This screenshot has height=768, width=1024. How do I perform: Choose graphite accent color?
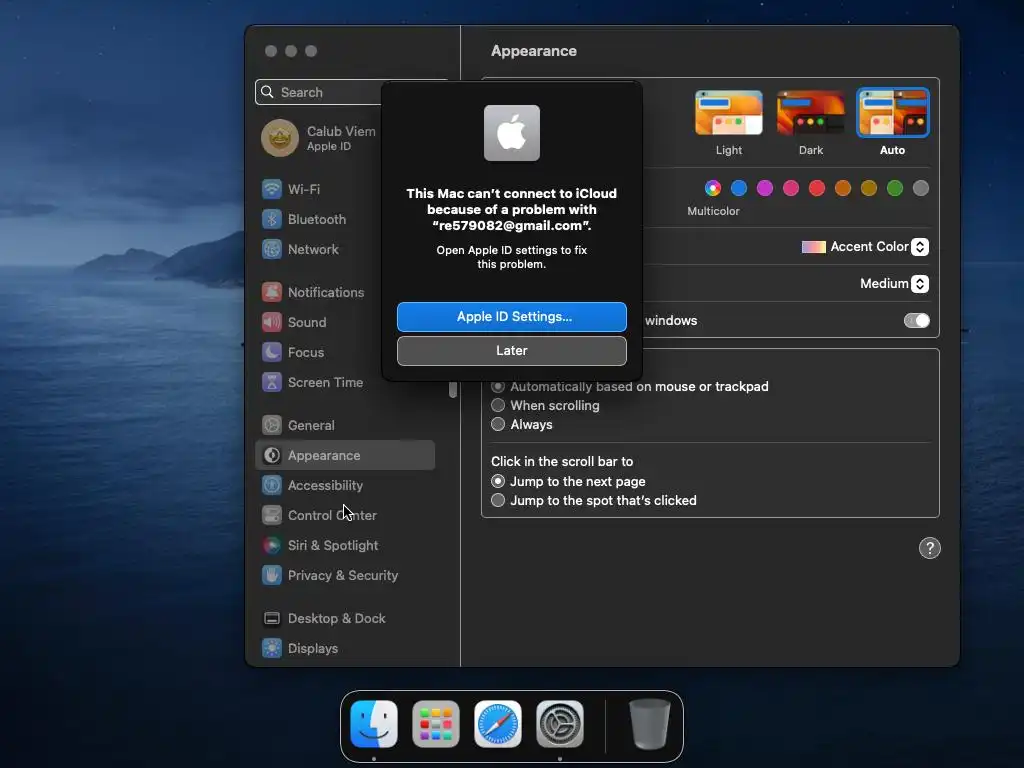coord(921,189)
